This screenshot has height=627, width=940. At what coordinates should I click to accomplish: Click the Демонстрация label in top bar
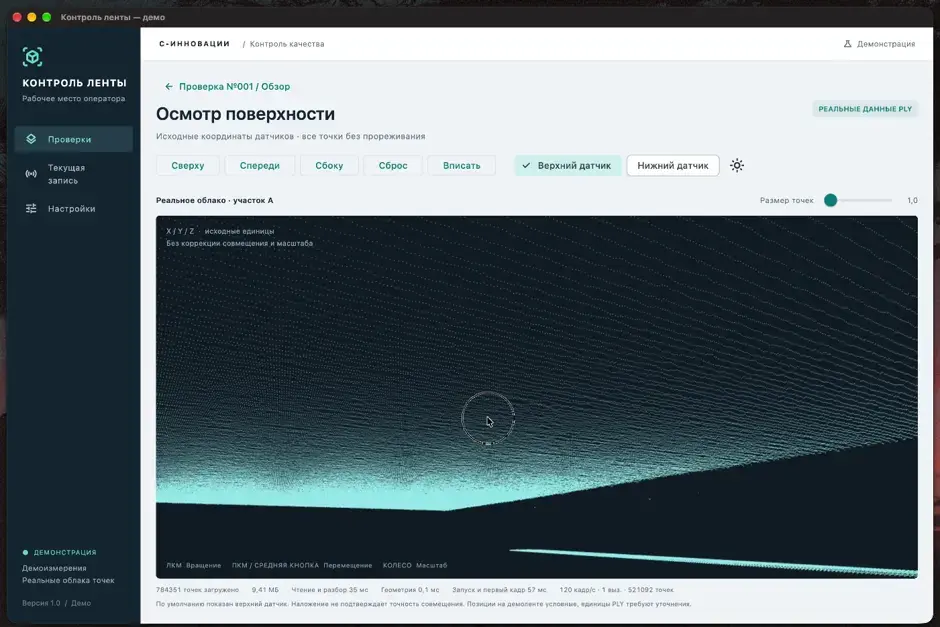885,44
